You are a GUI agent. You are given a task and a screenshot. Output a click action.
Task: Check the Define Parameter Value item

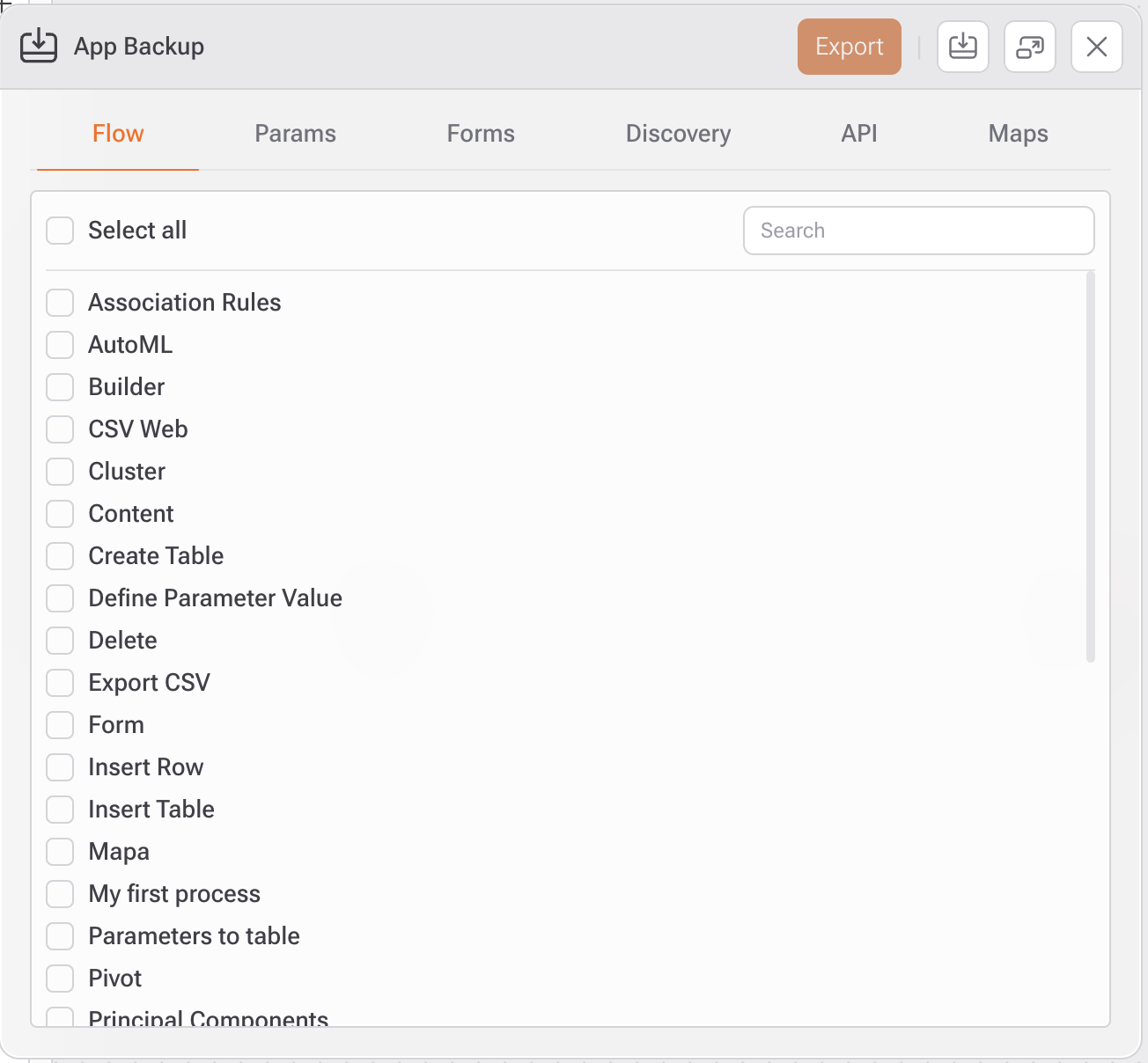pyautogui.click(x=60, y=598)
